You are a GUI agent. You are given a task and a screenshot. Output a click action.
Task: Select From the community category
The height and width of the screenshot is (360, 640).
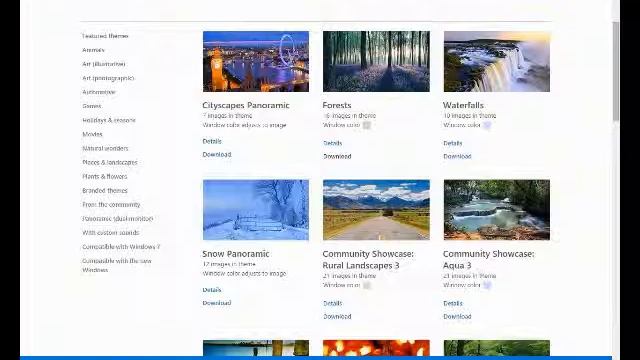(x=111, y=204)
